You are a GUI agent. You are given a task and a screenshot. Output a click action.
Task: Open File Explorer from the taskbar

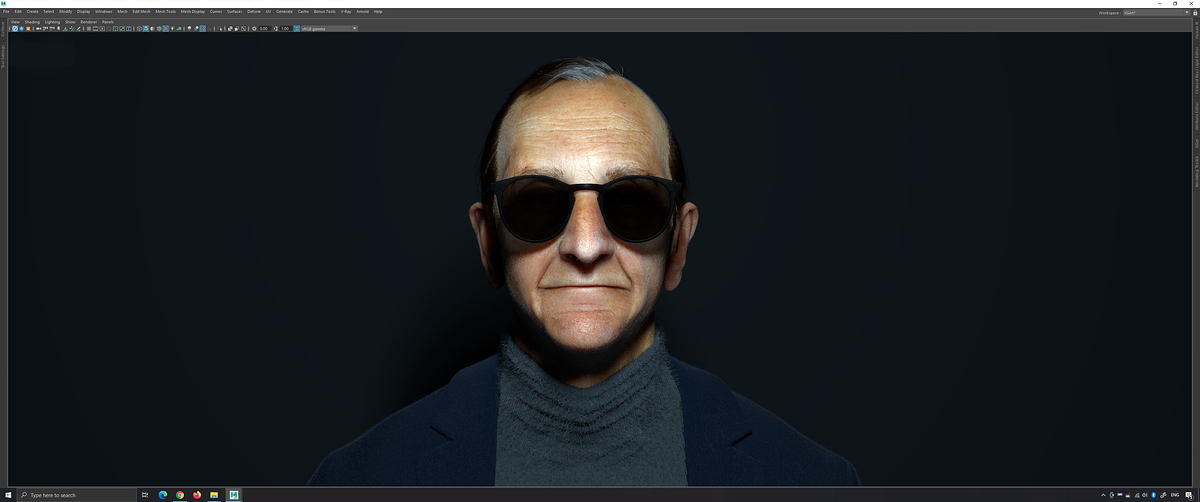point(214,495)
